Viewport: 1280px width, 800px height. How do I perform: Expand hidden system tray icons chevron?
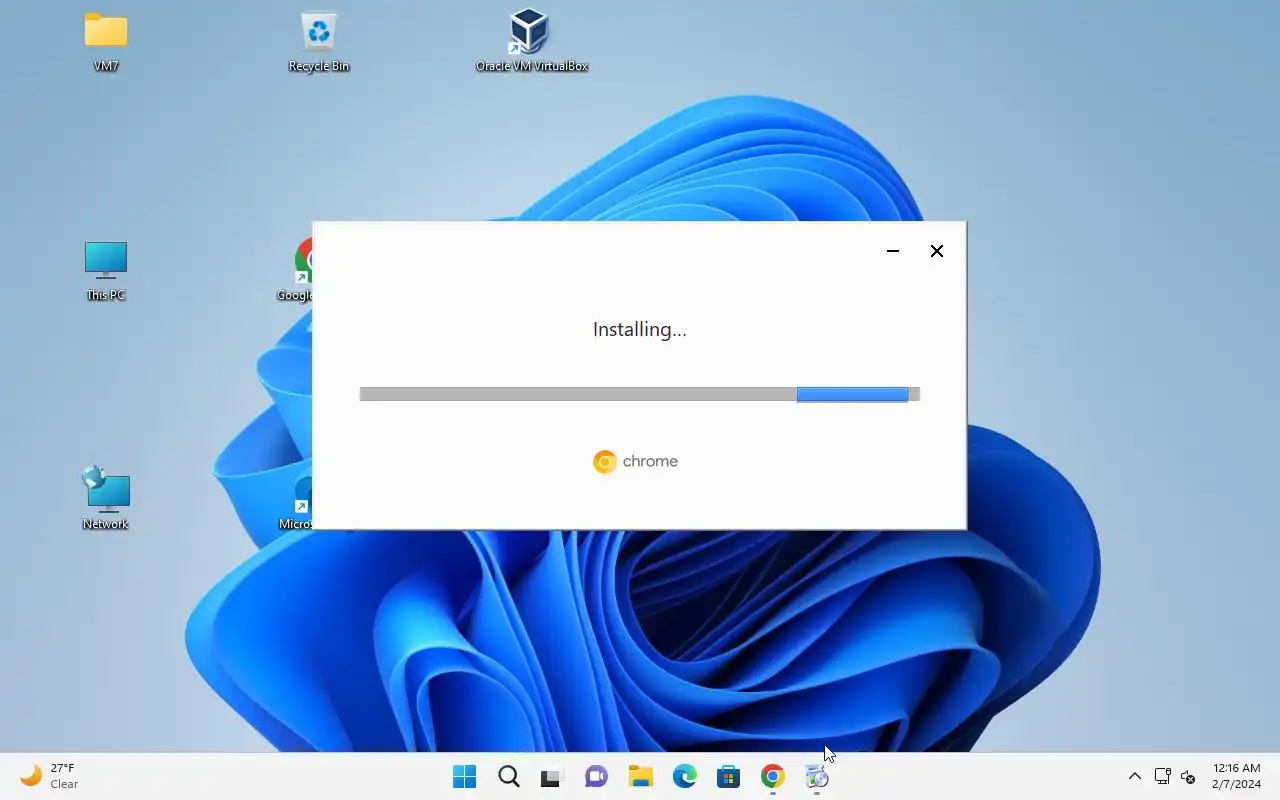coord(1135,777)
